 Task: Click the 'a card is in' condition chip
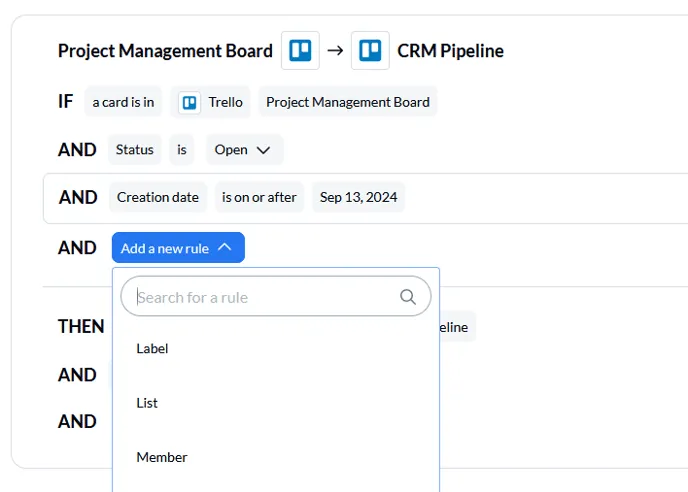tap(123, 102)
